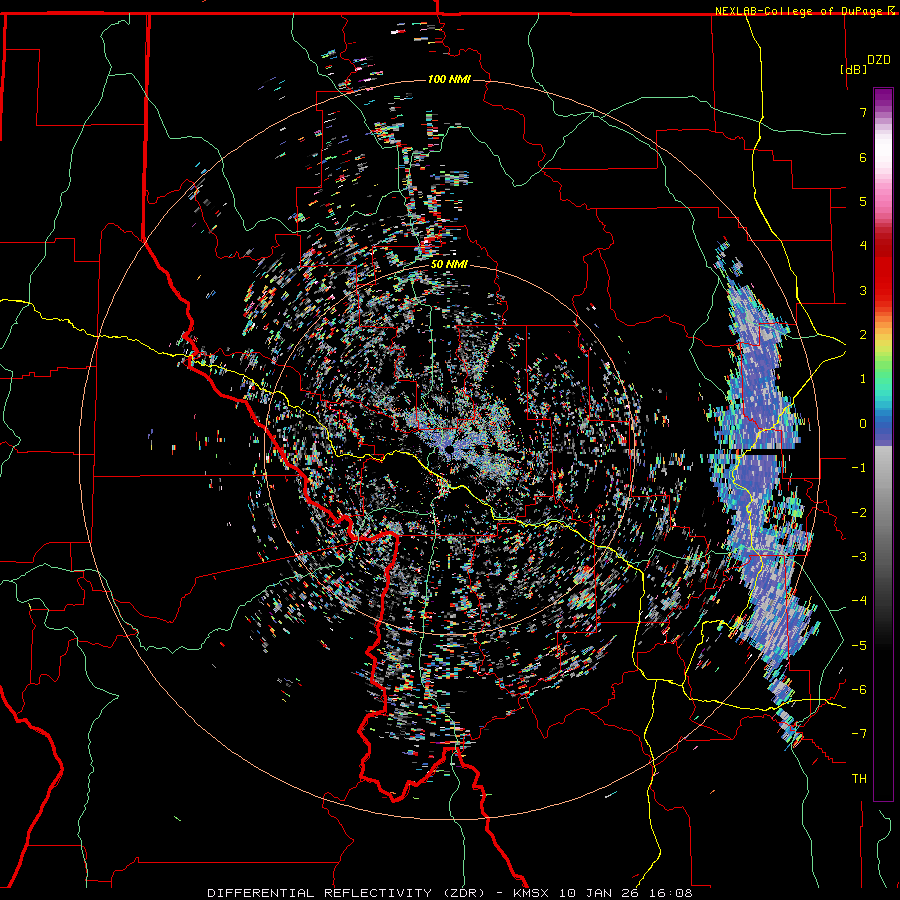
Task: Click the 50 NMI range ring label
Action: coord(449,265)
